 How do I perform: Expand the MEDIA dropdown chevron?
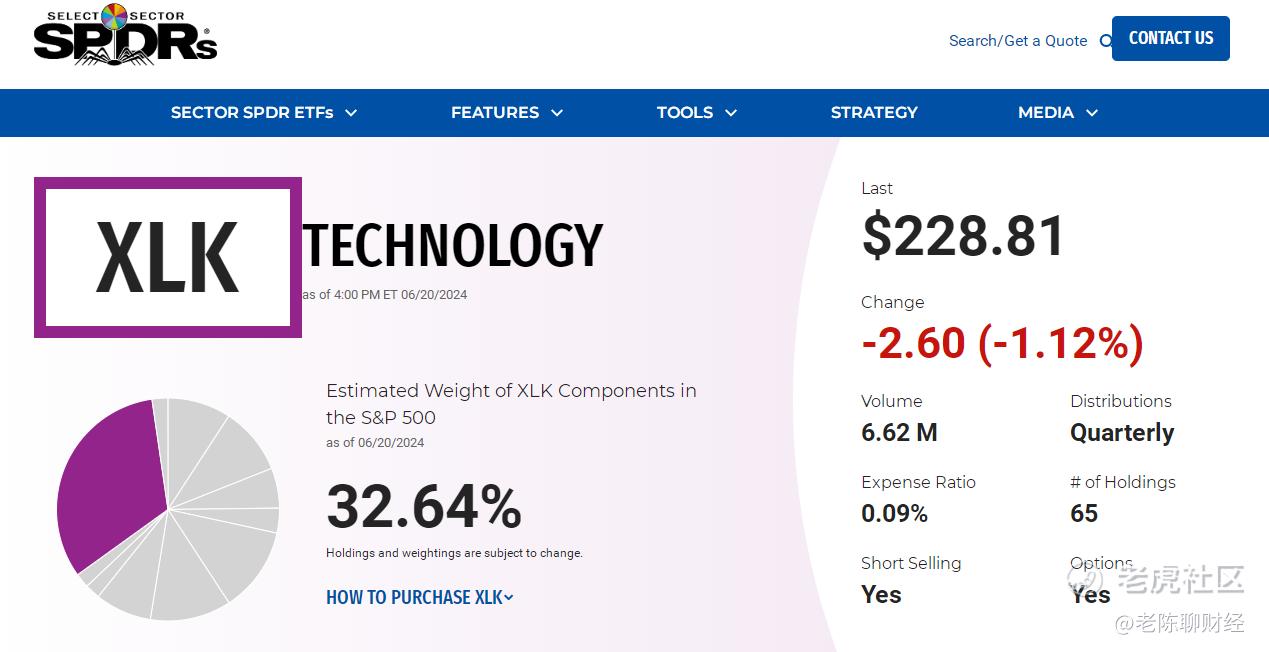point(1092,113)
